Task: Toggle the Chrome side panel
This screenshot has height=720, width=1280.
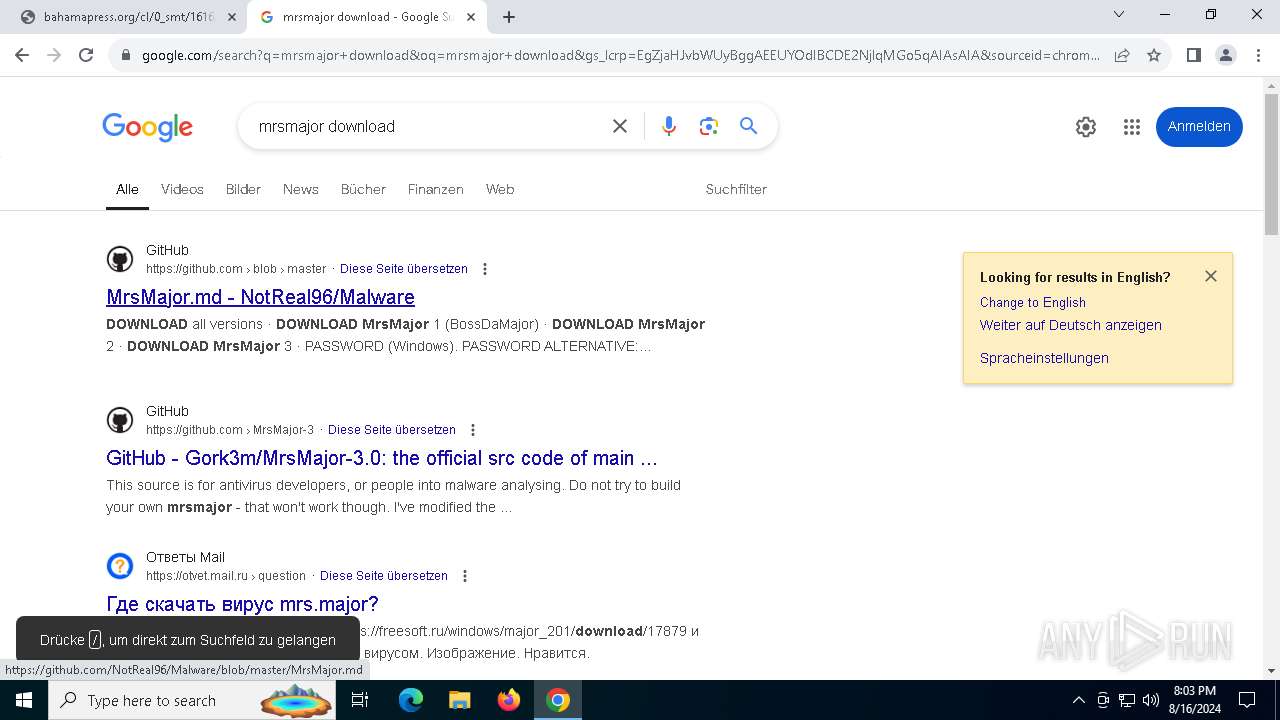Action: [1193, 55]
